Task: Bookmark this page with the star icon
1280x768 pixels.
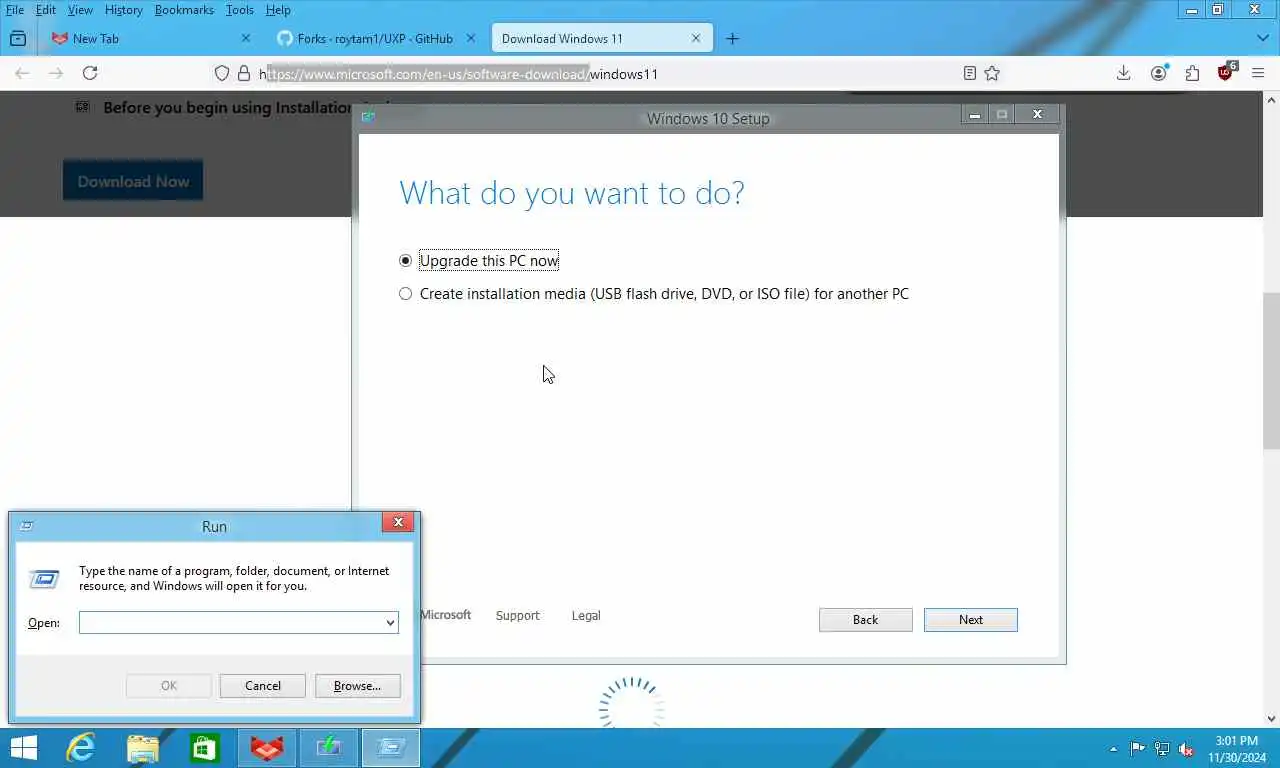Action: [992, 73]
